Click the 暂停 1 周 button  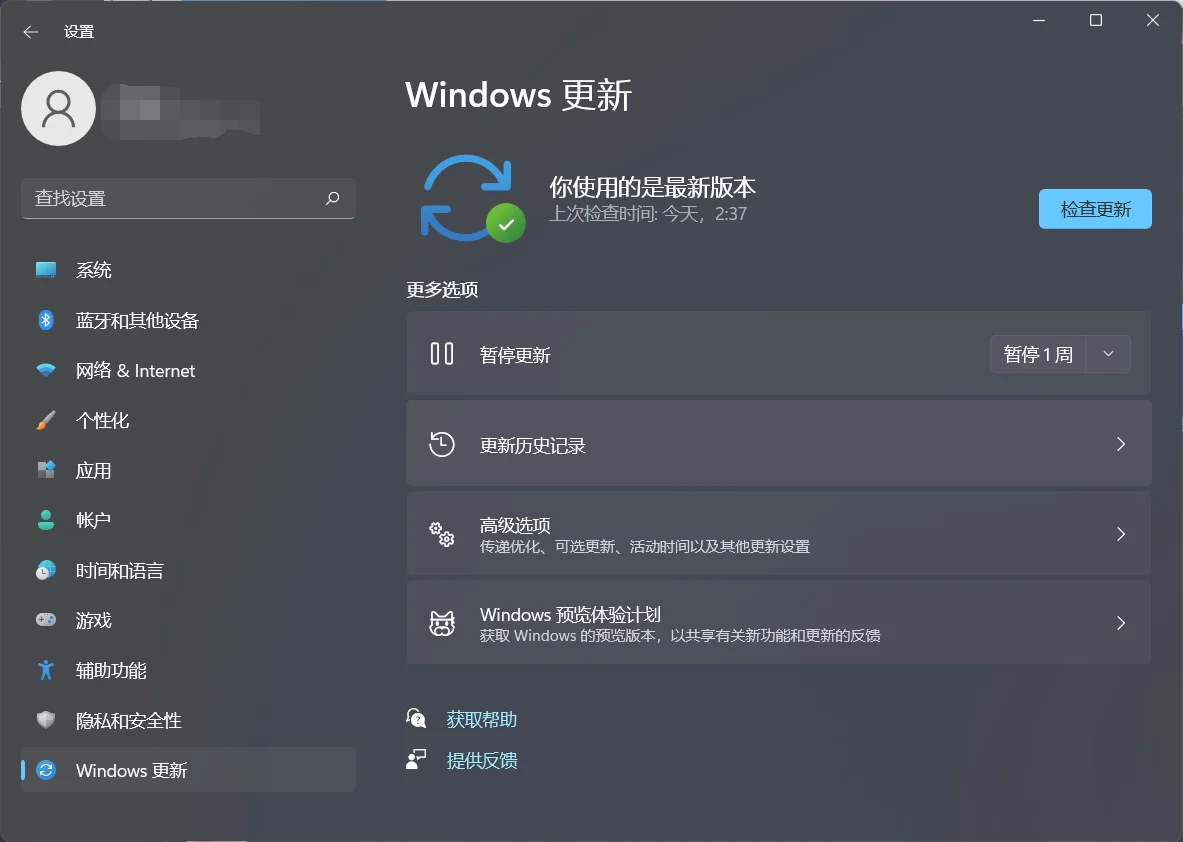pos(1037,354)
